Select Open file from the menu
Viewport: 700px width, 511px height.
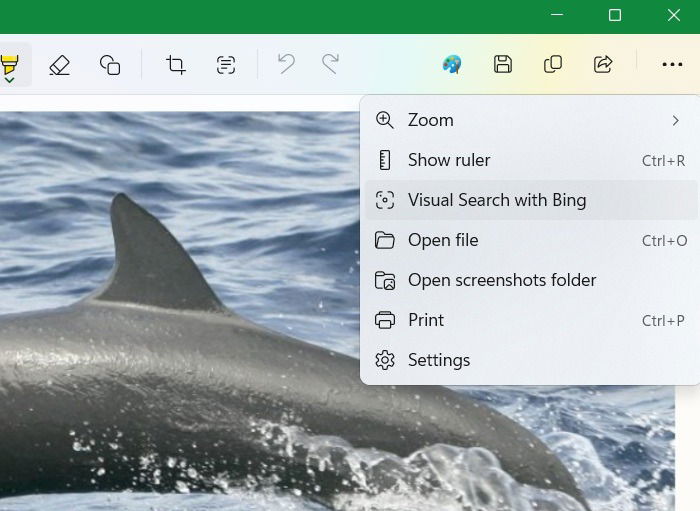click(530, 240)
